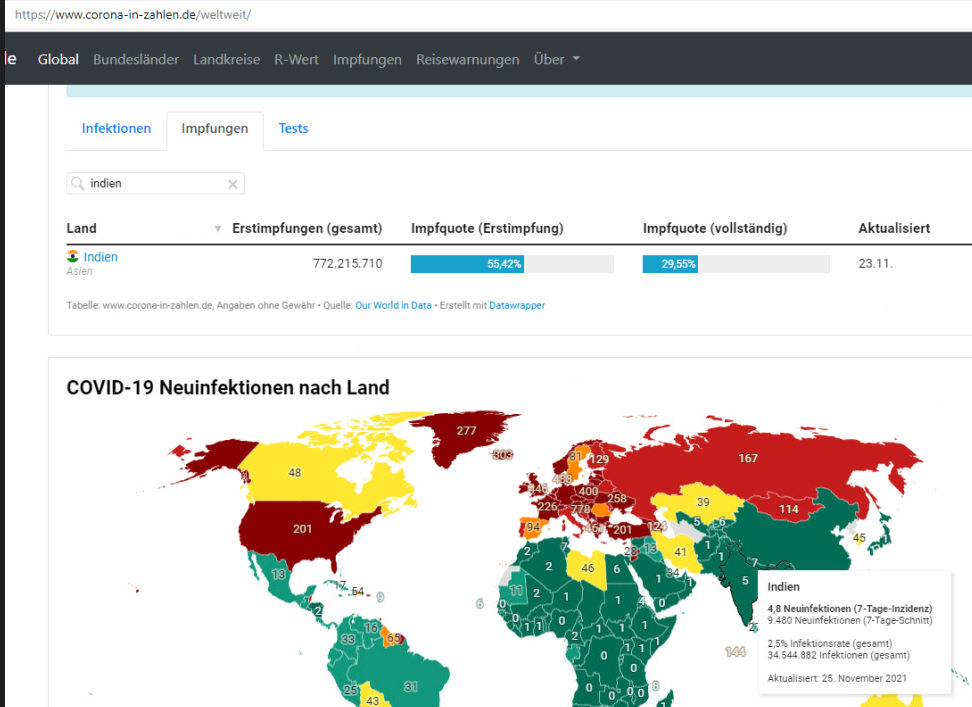
Task: Follow the Datawrapper link
Action: (x=517, y=305)
